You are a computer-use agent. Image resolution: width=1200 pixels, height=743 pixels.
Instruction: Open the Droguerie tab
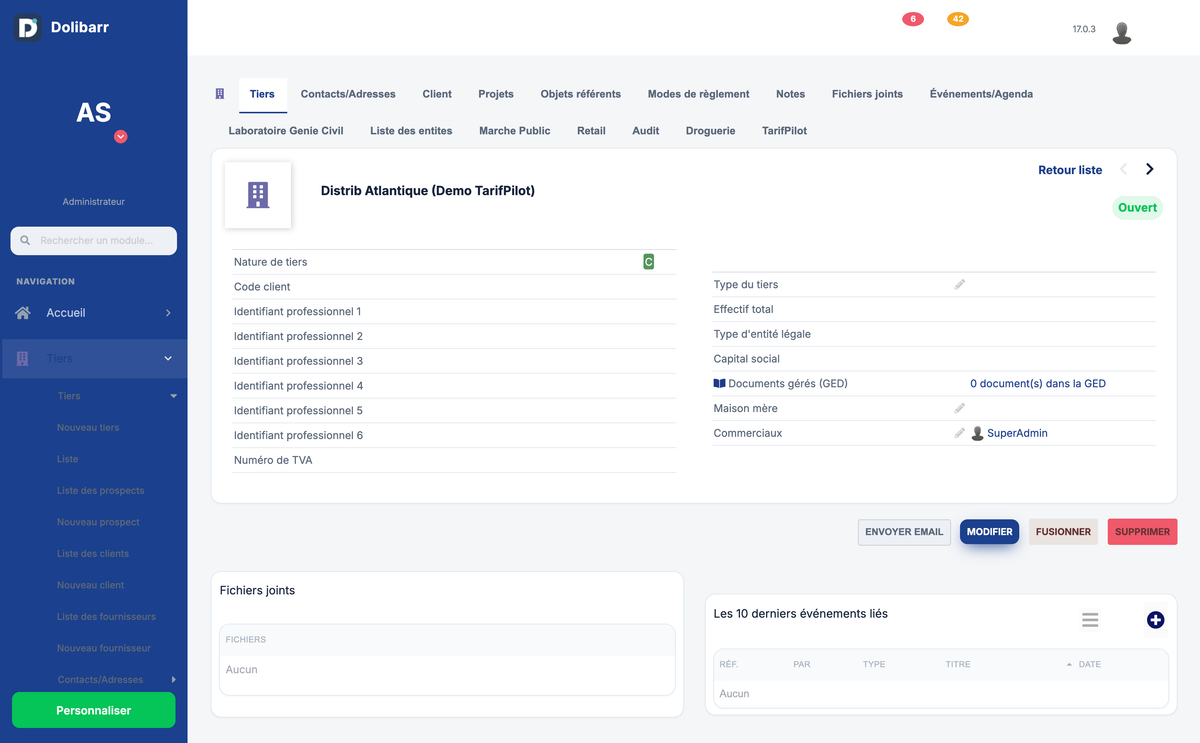(x=711, y=131)
